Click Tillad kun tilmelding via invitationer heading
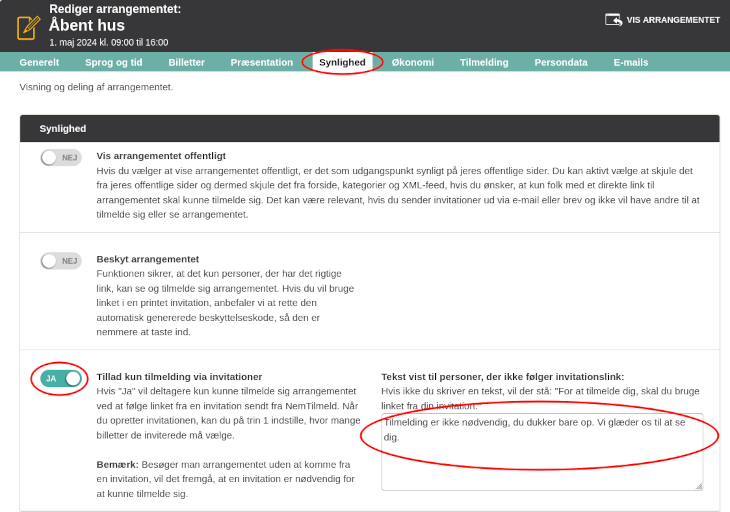Image resolution: width=730 pixels, height=512 pixels. [x=179, y=377]
